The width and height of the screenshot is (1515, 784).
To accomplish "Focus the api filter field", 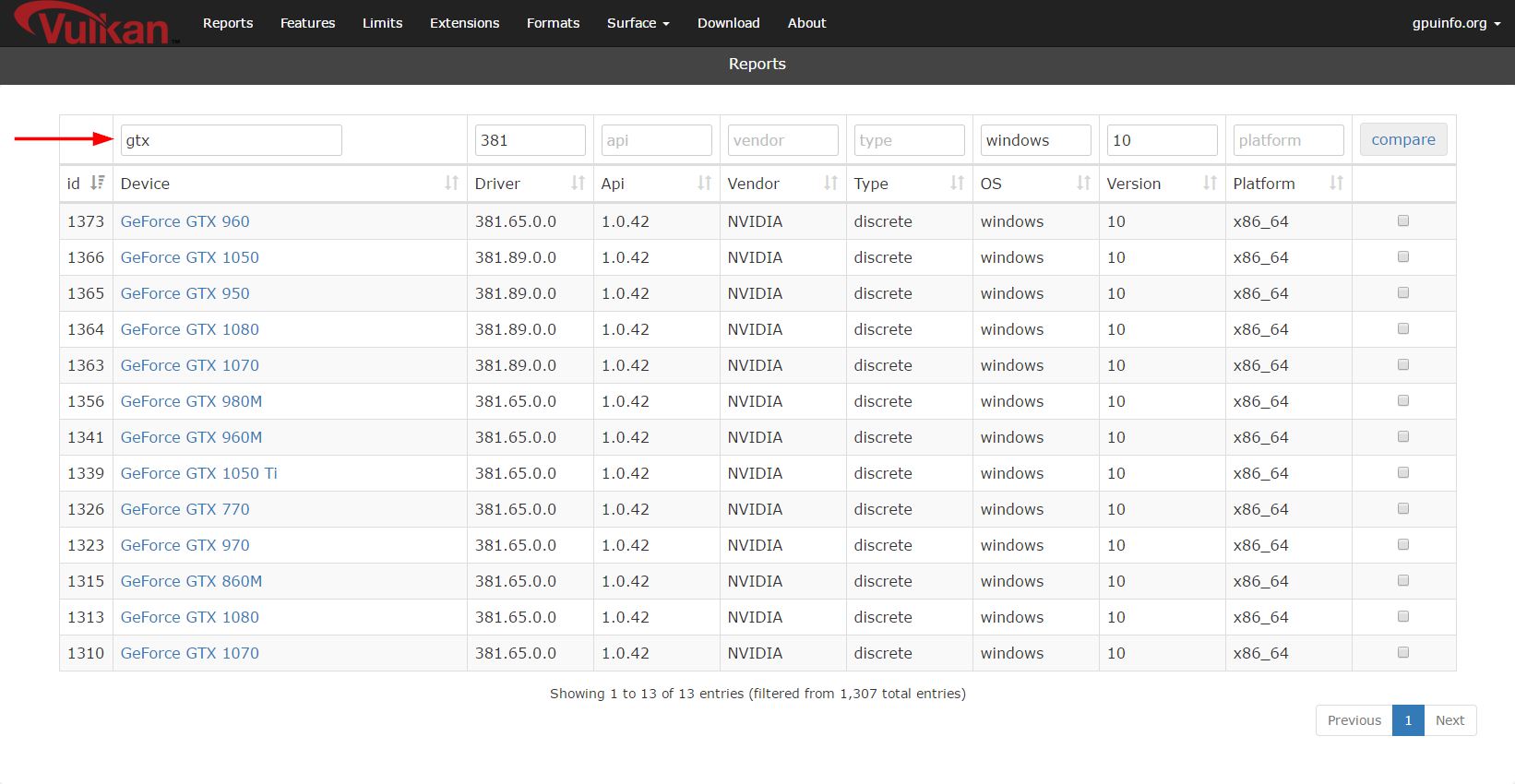I will coord(656,140).
